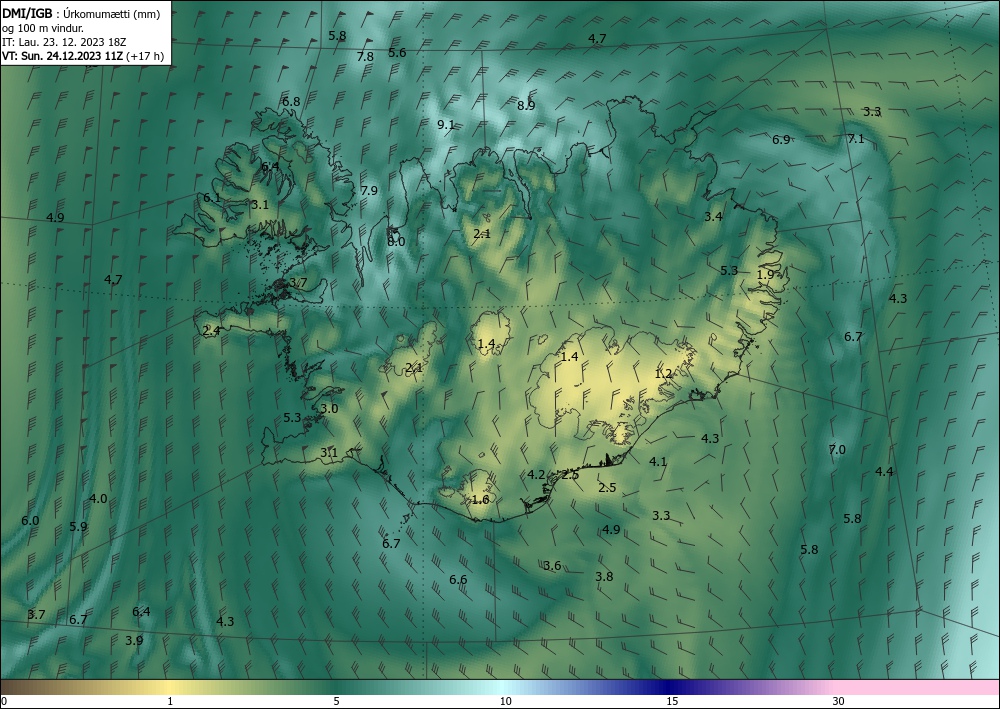The image size is (1000, 709).
Task: Click the title text 'DMI/IGB : Úrkomumætti (mm)'
Action: pyautogui.click(x=81, y=14)
